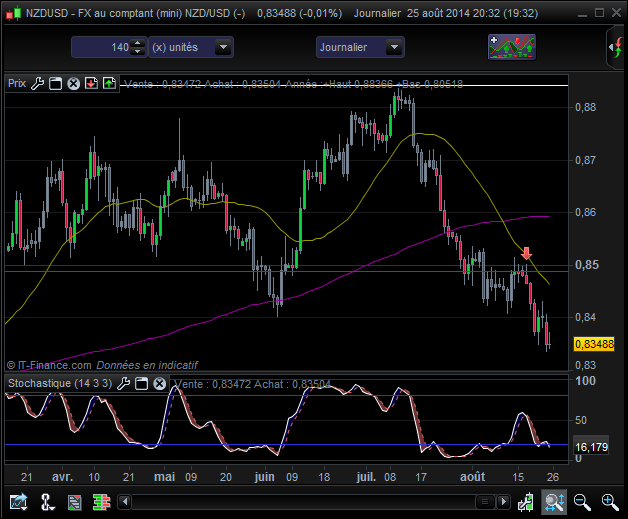Maximize the NZDUSD chart window

[599, 13]
